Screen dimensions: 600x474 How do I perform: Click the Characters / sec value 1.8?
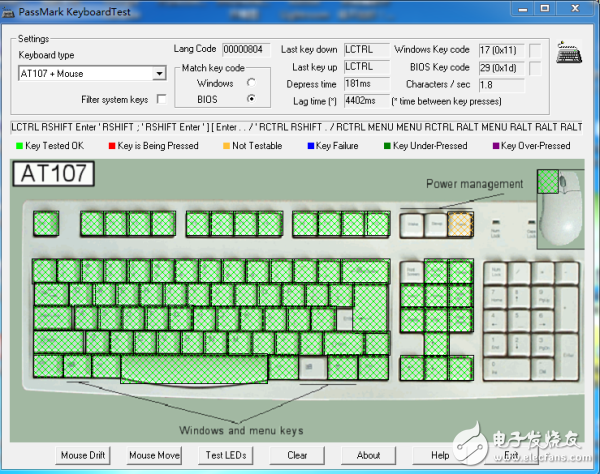pos(501,85)
